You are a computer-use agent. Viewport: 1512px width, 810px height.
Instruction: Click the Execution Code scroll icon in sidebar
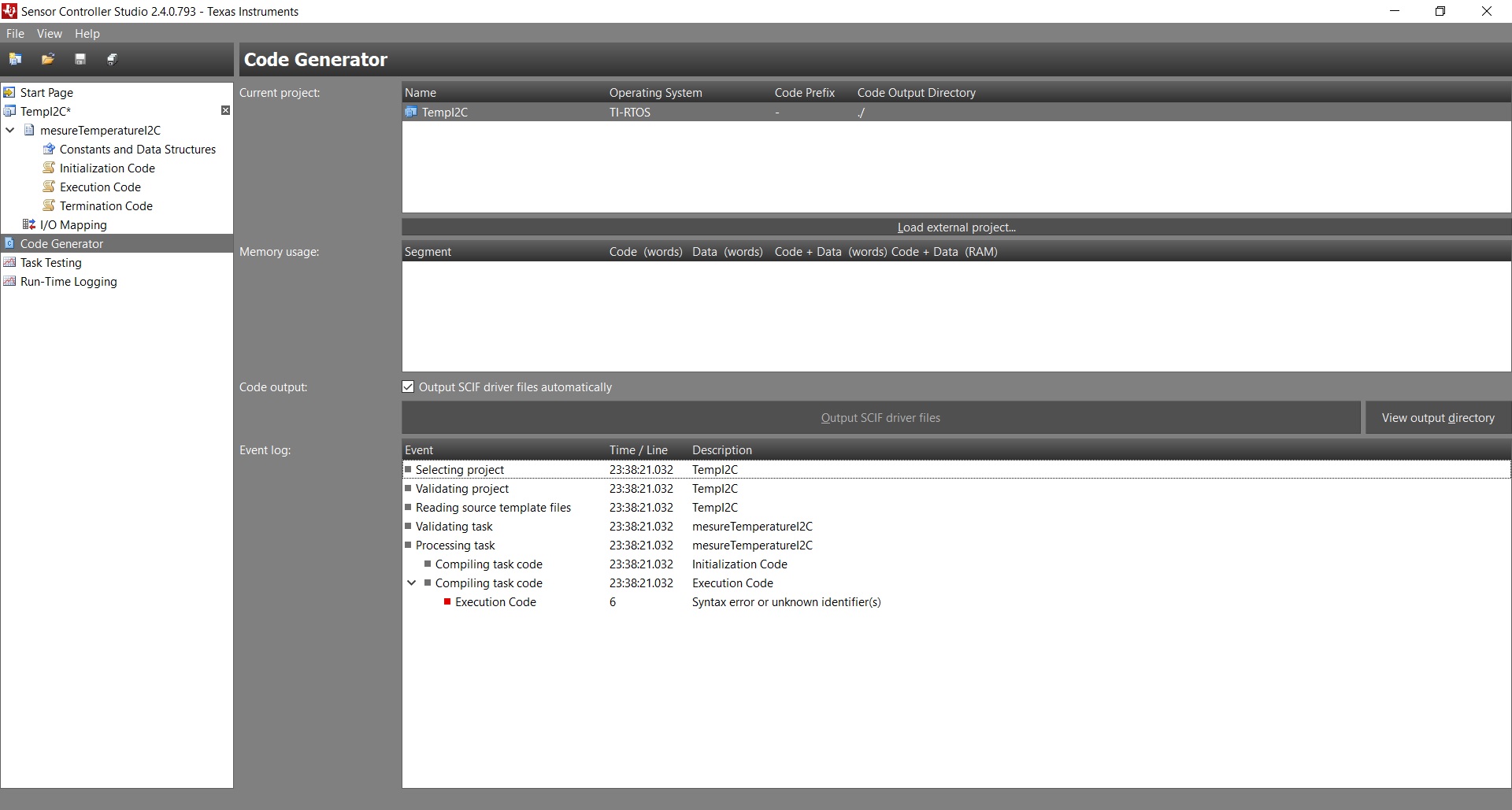49,187
